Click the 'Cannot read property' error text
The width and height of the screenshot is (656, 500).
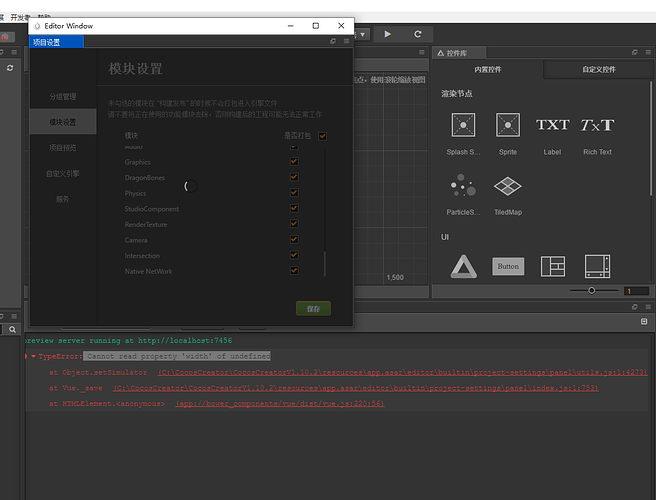pyautogui.click(x=177, y=356)
